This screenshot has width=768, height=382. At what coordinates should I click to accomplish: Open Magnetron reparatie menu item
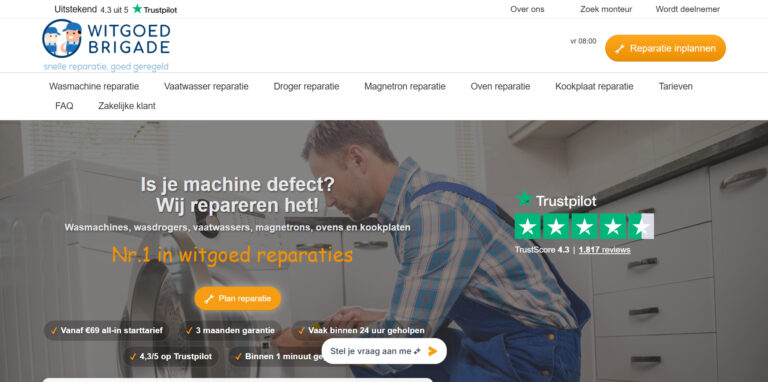405,86
